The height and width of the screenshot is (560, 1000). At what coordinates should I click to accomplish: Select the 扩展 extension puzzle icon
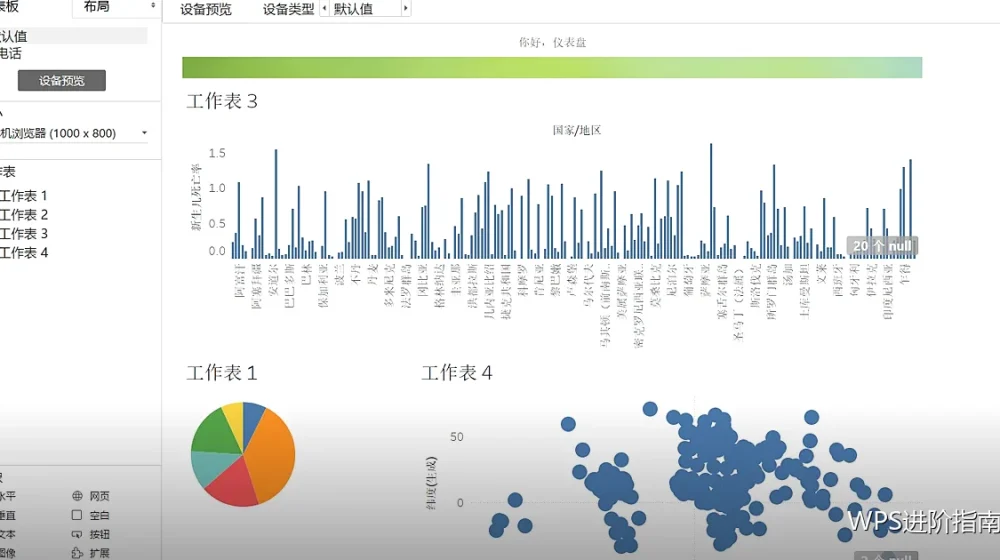77,553
